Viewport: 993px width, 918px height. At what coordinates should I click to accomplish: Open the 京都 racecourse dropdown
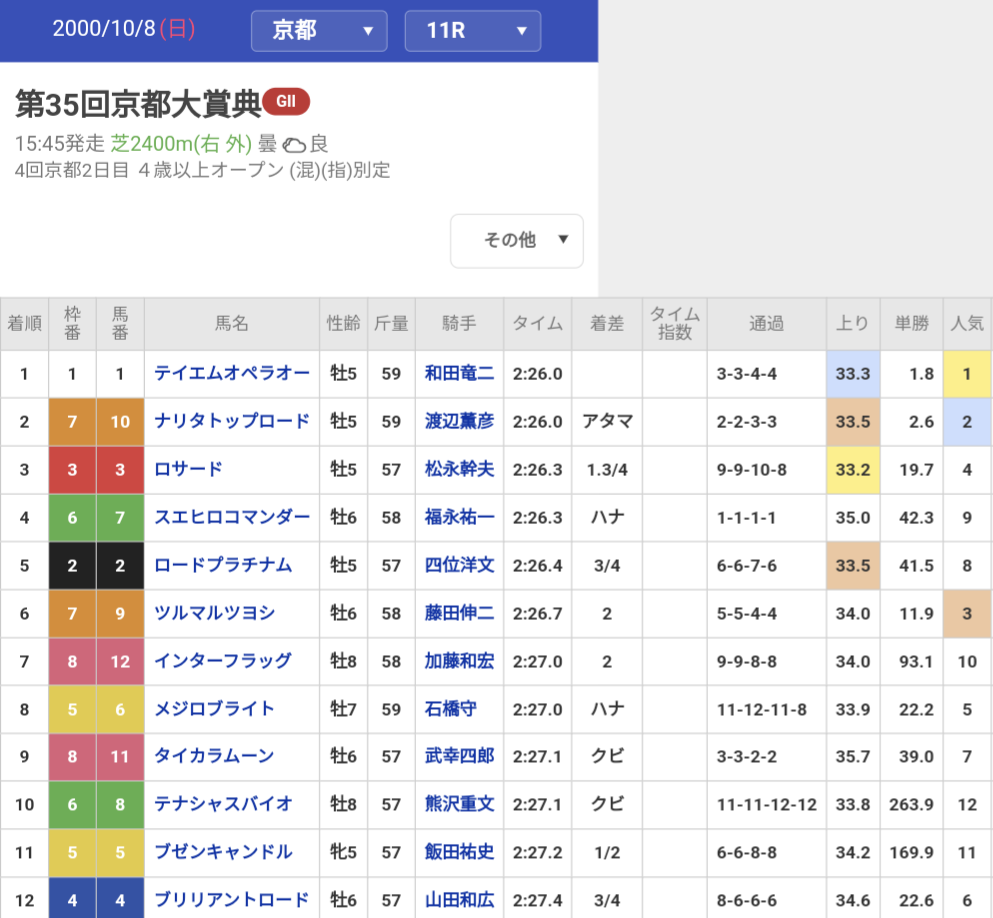click(x=319, y=30)
